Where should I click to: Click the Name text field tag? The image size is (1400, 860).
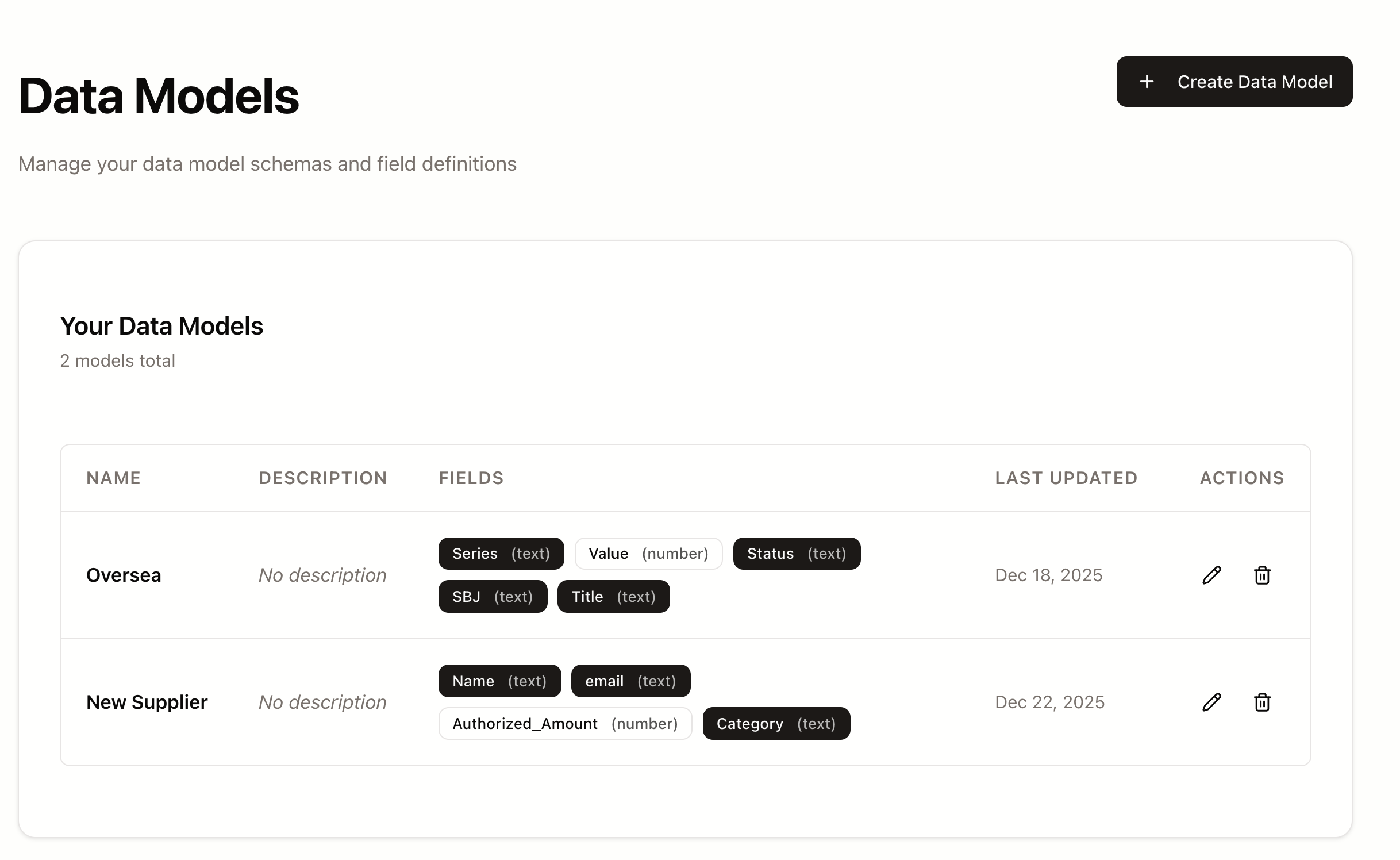click(499, 681)
